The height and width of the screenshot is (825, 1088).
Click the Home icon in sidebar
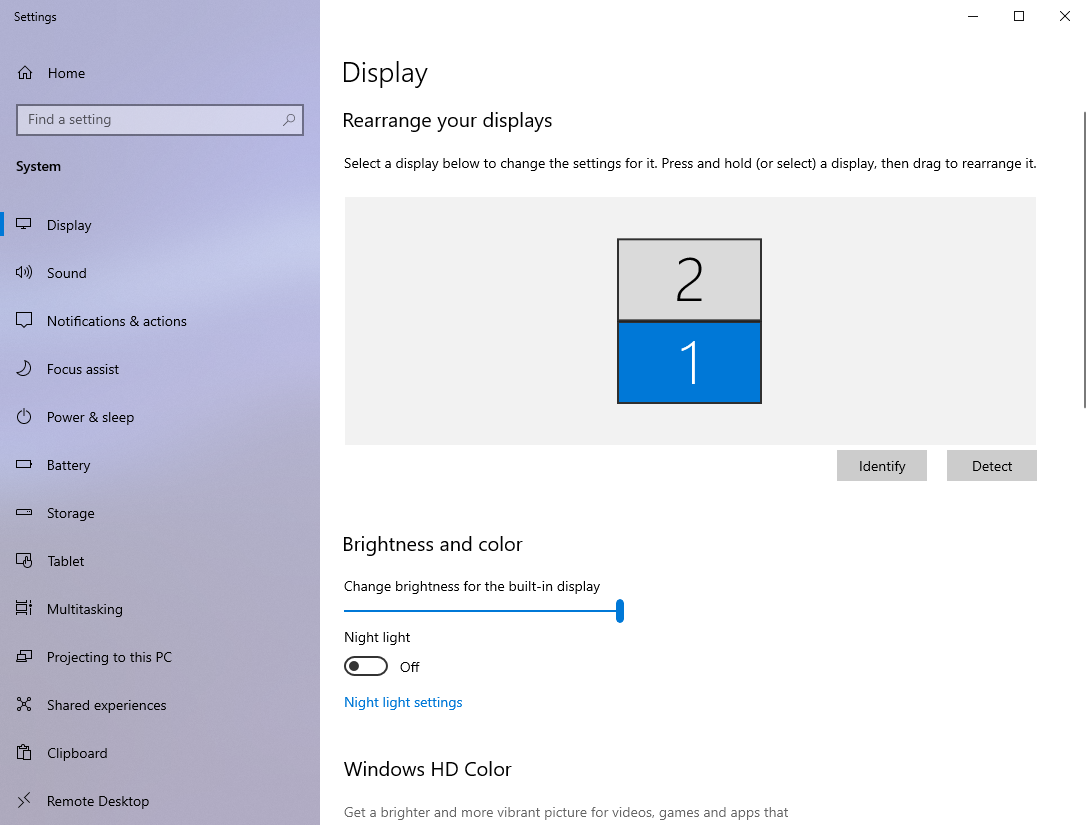click(x=25, y=73)
